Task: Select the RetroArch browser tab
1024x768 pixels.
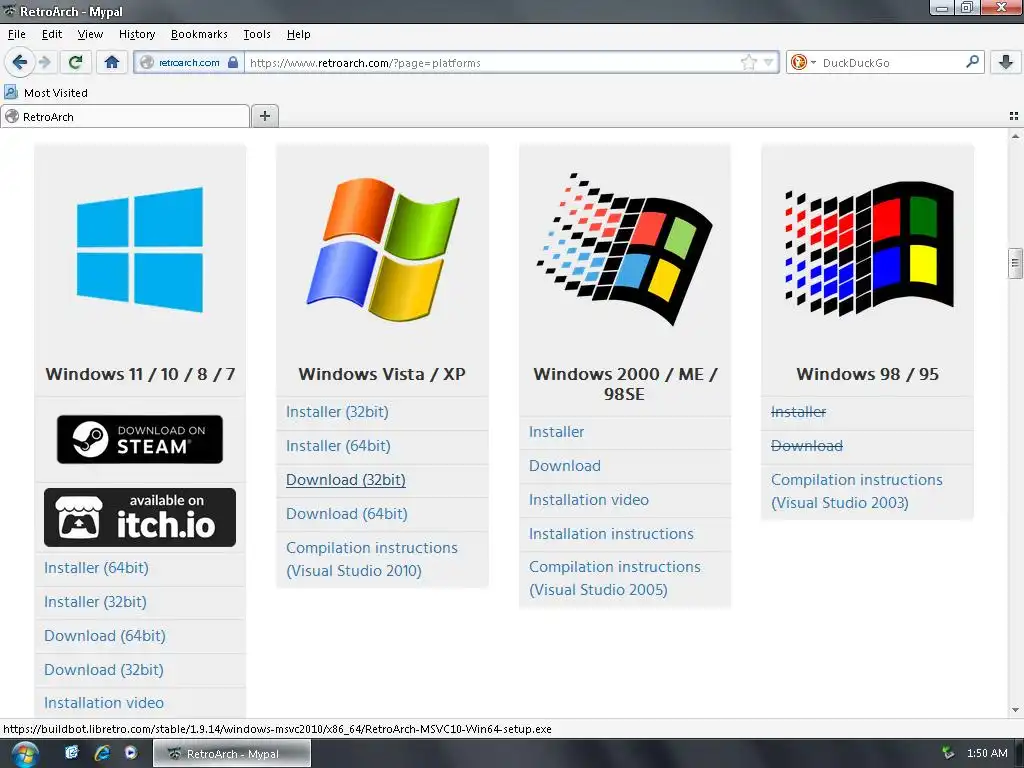Action: click(x=125, y=116)
